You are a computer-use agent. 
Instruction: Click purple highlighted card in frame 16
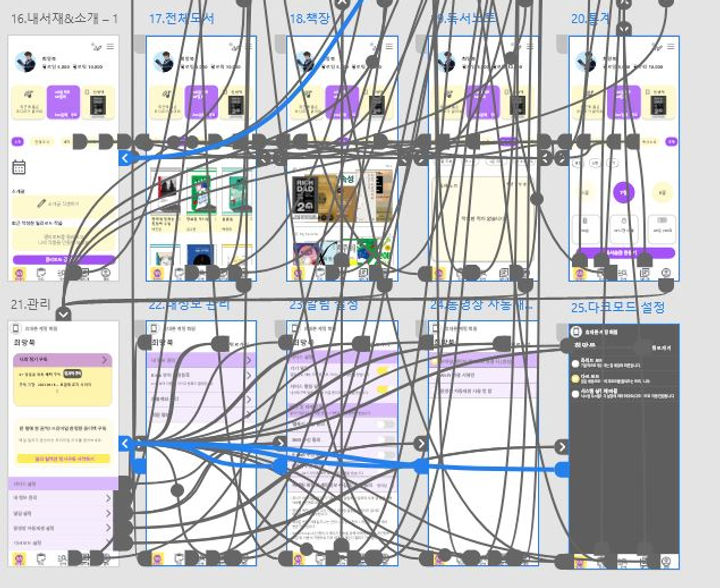click(x=63, y=102)
